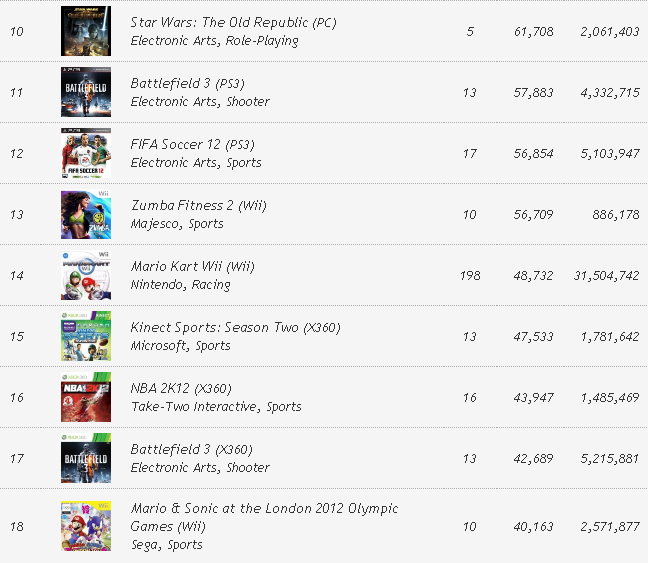The height and width of the screenshot is (563, 648).
Task: Click Kinect Sports: Season Two (X360) title
Action: [x=236, y=327]
